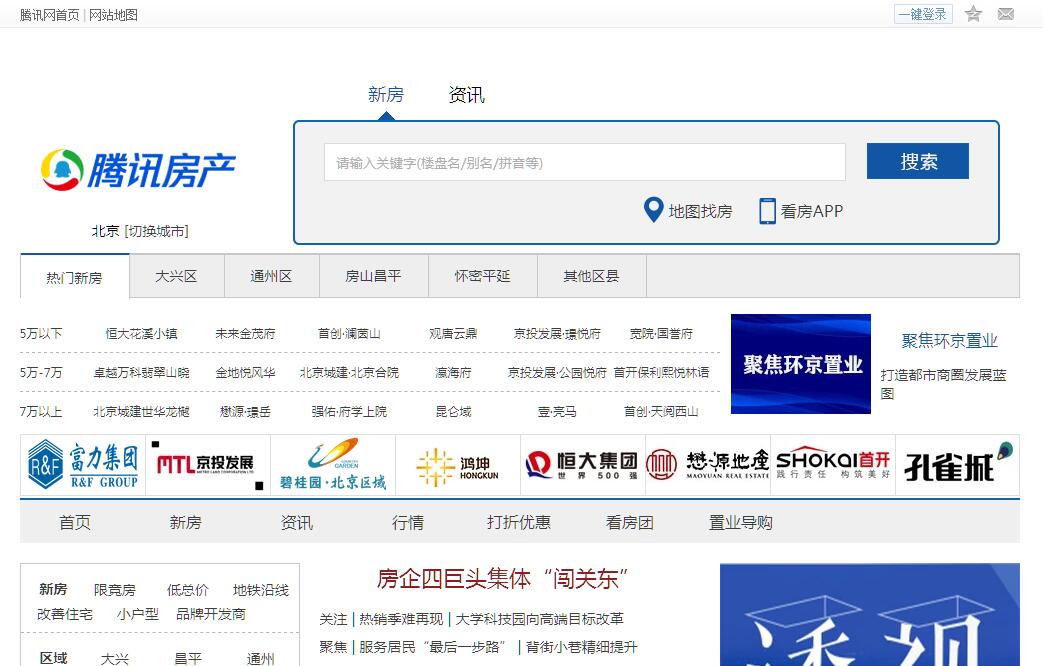Open the 一键登录 login dropdown
1043x666 pixels.
(x=922, y=14)
